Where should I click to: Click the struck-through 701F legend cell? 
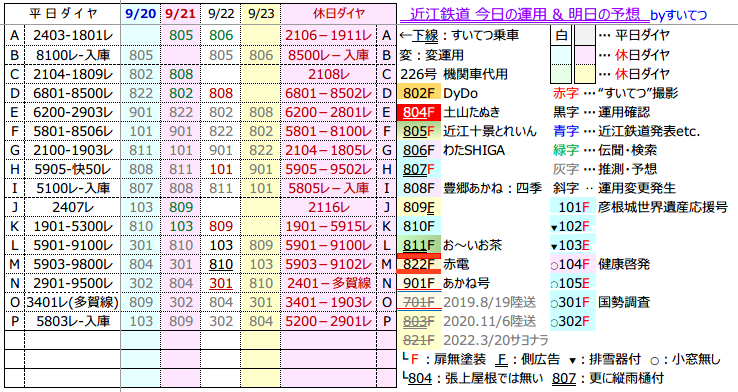click(x=419, y=302)
